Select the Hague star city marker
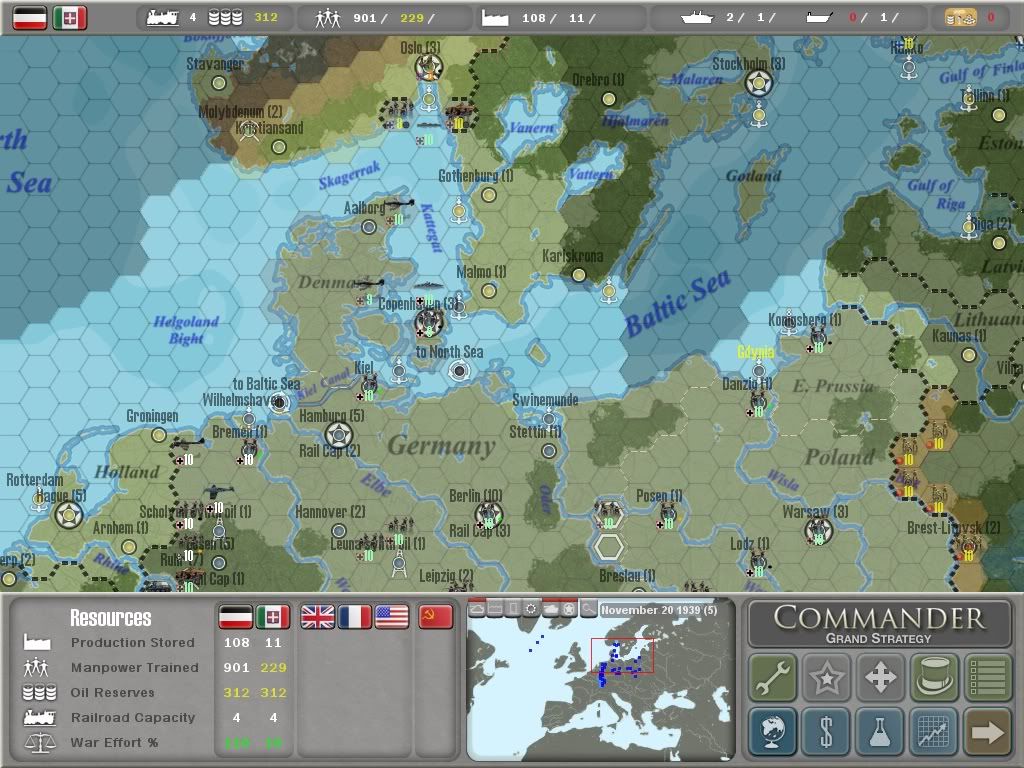This screenshot has height=768, width=1024. 69,515
